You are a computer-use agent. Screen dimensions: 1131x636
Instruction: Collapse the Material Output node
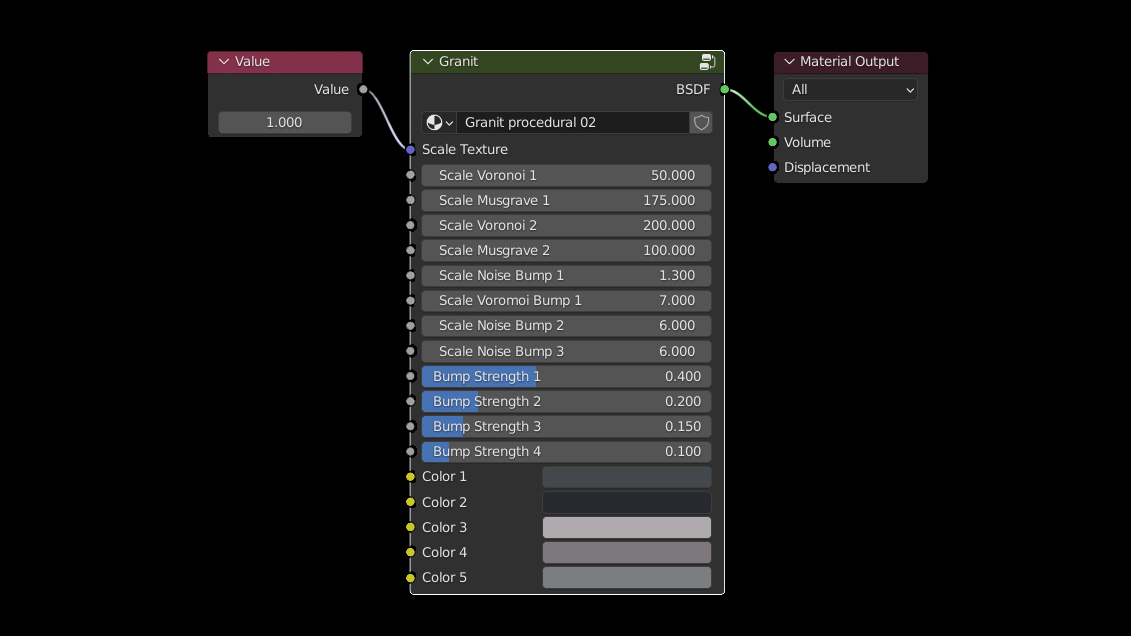click(789, 62)
